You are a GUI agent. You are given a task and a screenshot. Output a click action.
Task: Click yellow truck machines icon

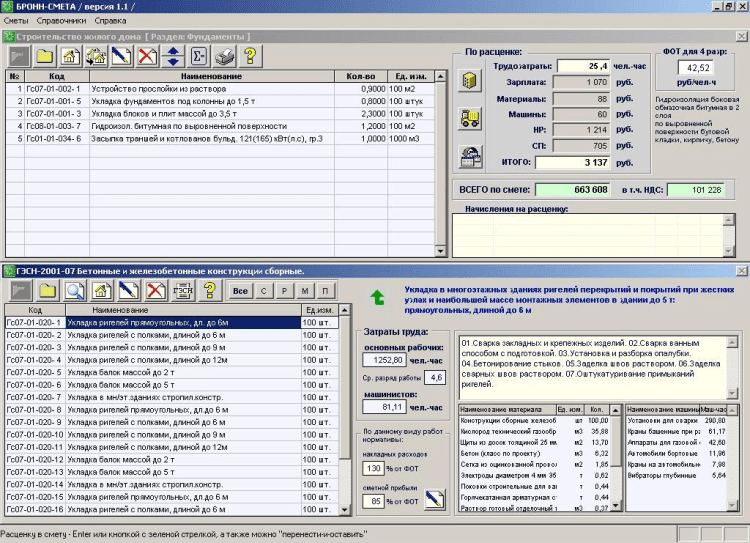470,119
